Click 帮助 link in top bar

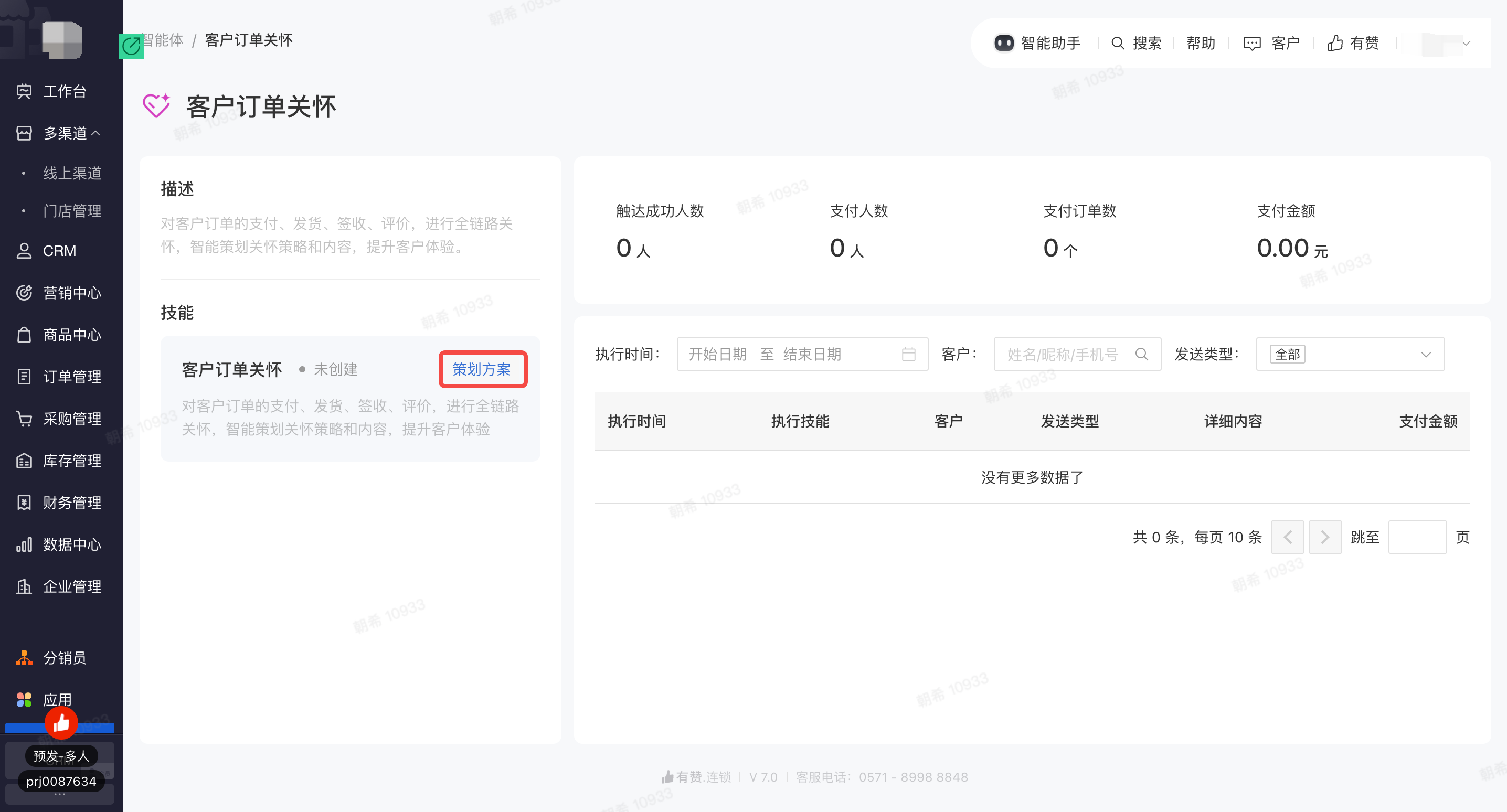pos(1201,44)
